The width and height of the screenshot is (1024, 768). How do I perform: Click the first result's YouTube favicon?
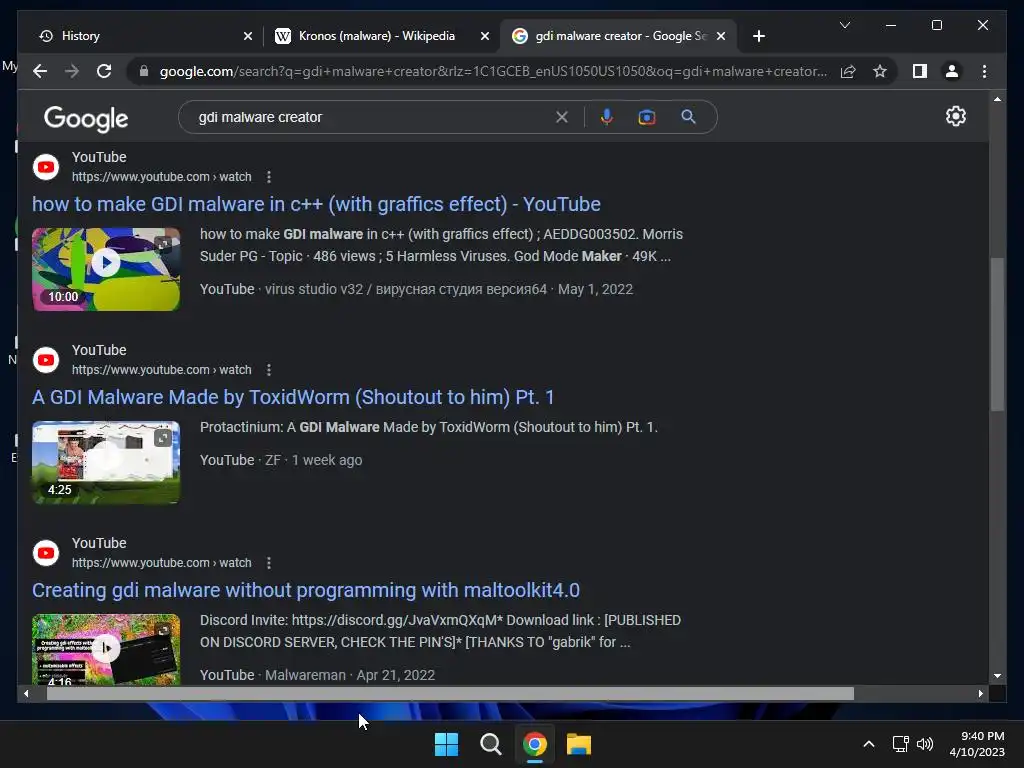click(x=46, y=167)
